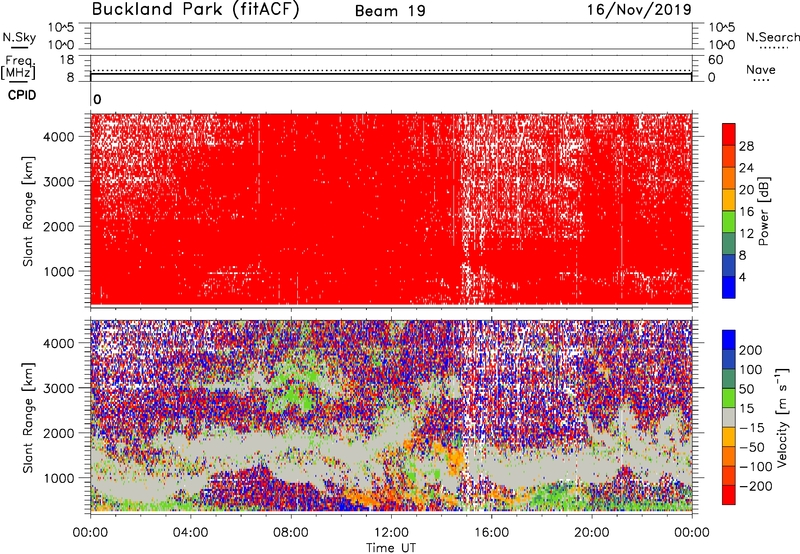Click the '18' frequency axis tick
Screen dimensions: 800x554
tap(67, 60)
